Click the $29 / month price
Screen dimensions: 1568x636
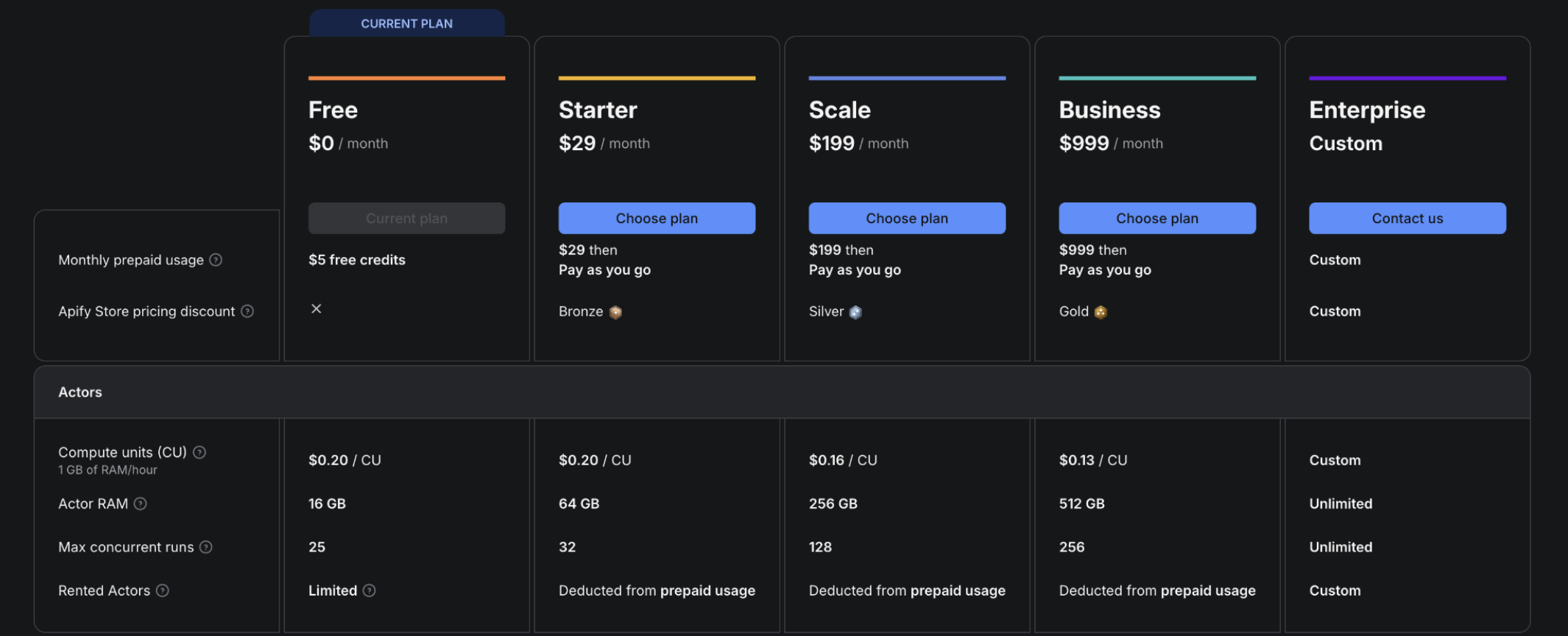tap(604, 143)
